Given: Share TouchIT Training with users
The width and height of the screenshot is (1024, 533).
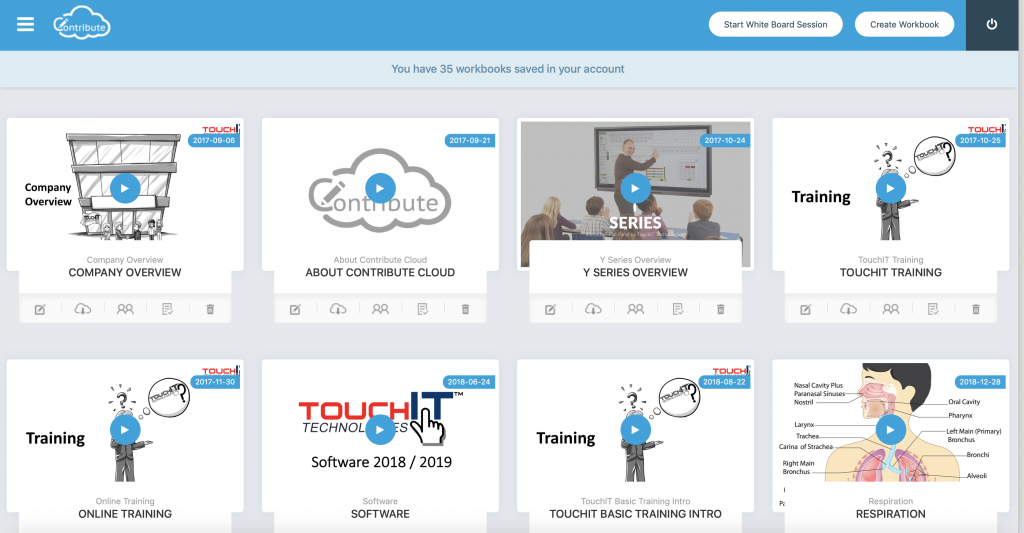Looking at the screenshot, I should pyautogui.click(x=891, y=309).
